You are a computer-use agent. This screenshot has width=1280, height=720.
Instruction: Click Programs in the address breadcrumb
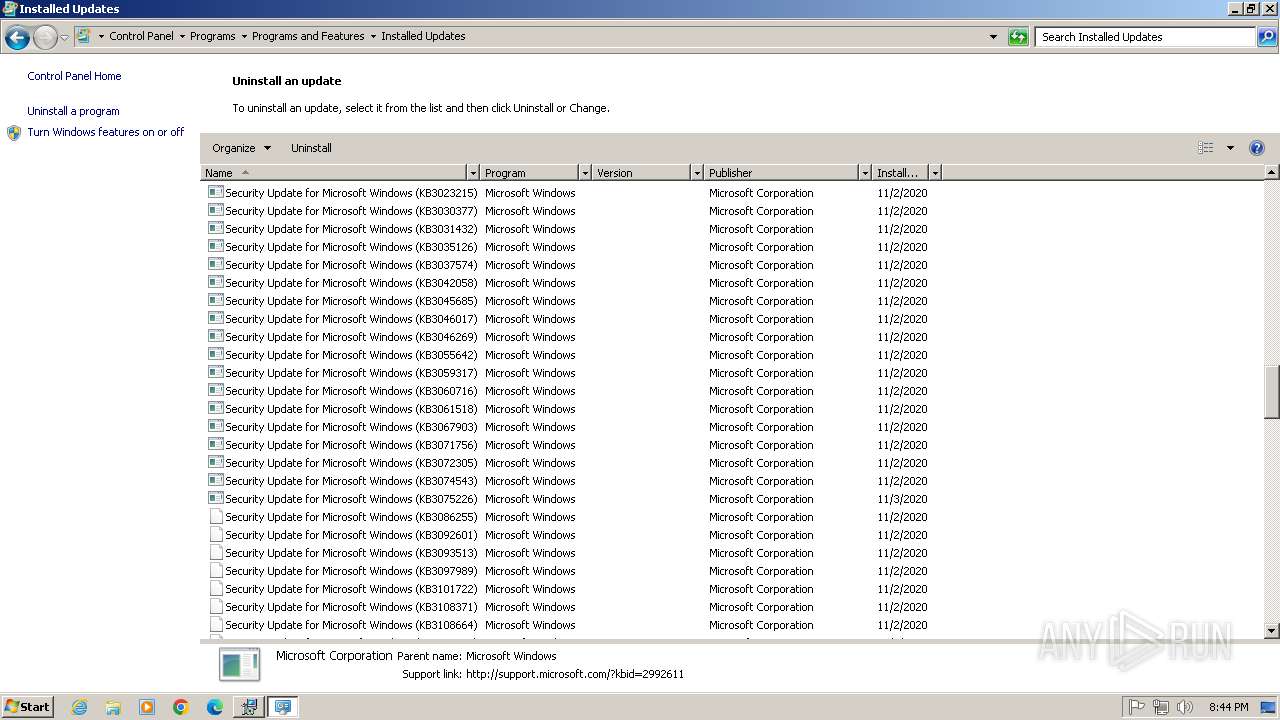click(x=213, y=36)
